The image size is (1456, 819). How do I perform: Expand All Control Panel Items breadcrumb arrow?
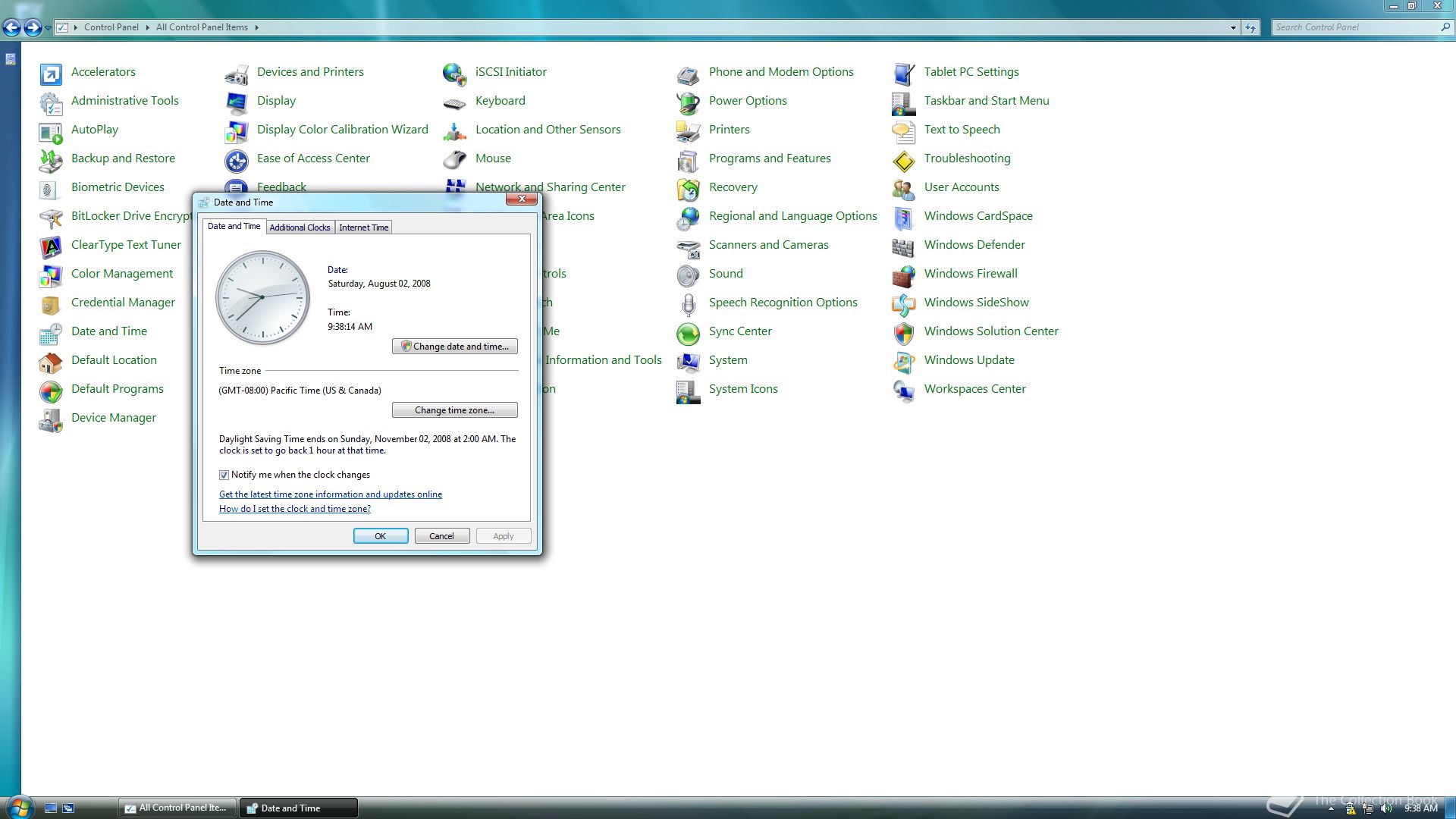click(x=256, y=27)
